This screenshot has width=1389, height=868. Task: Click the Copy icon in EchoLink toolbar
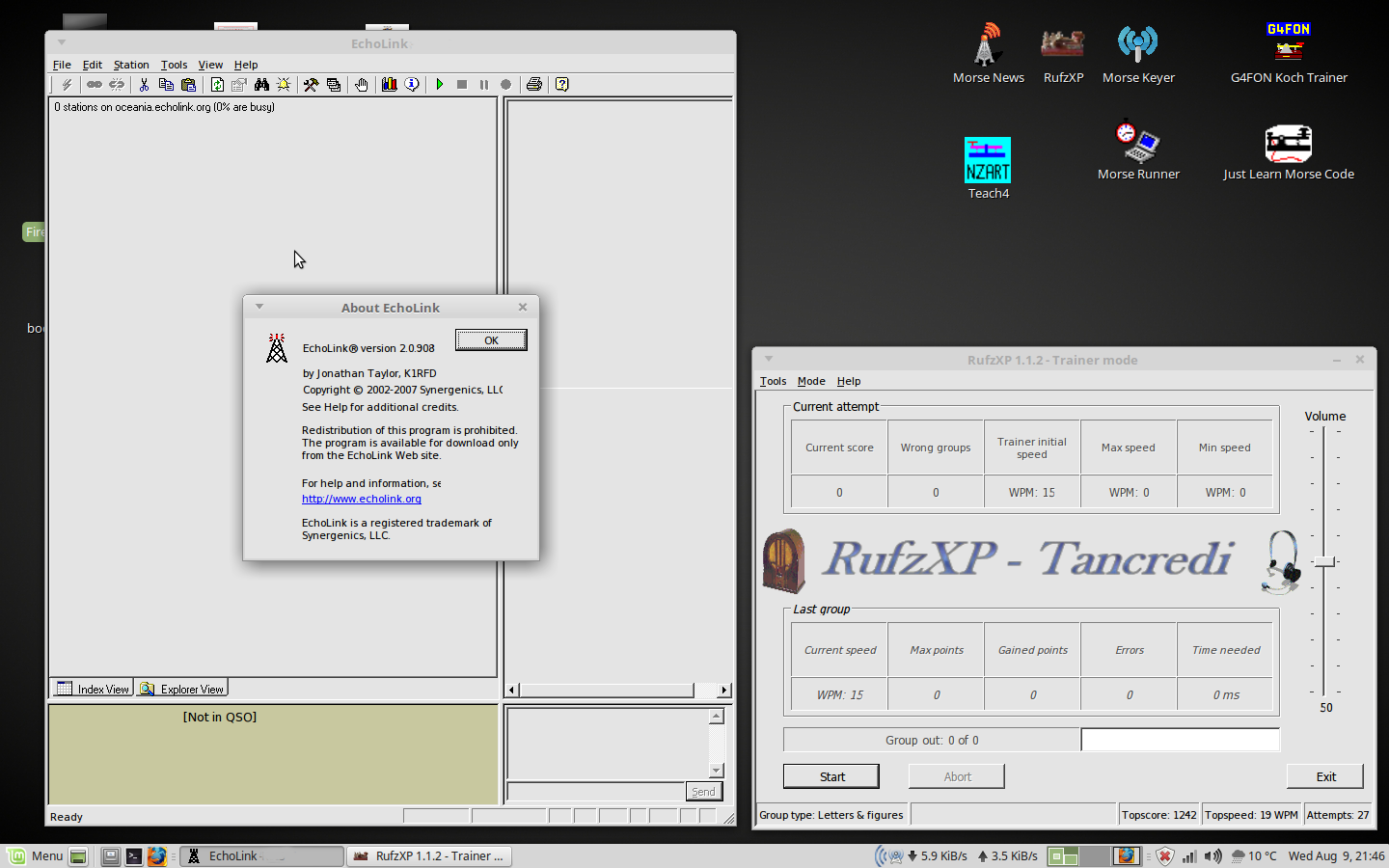[166, 85]
